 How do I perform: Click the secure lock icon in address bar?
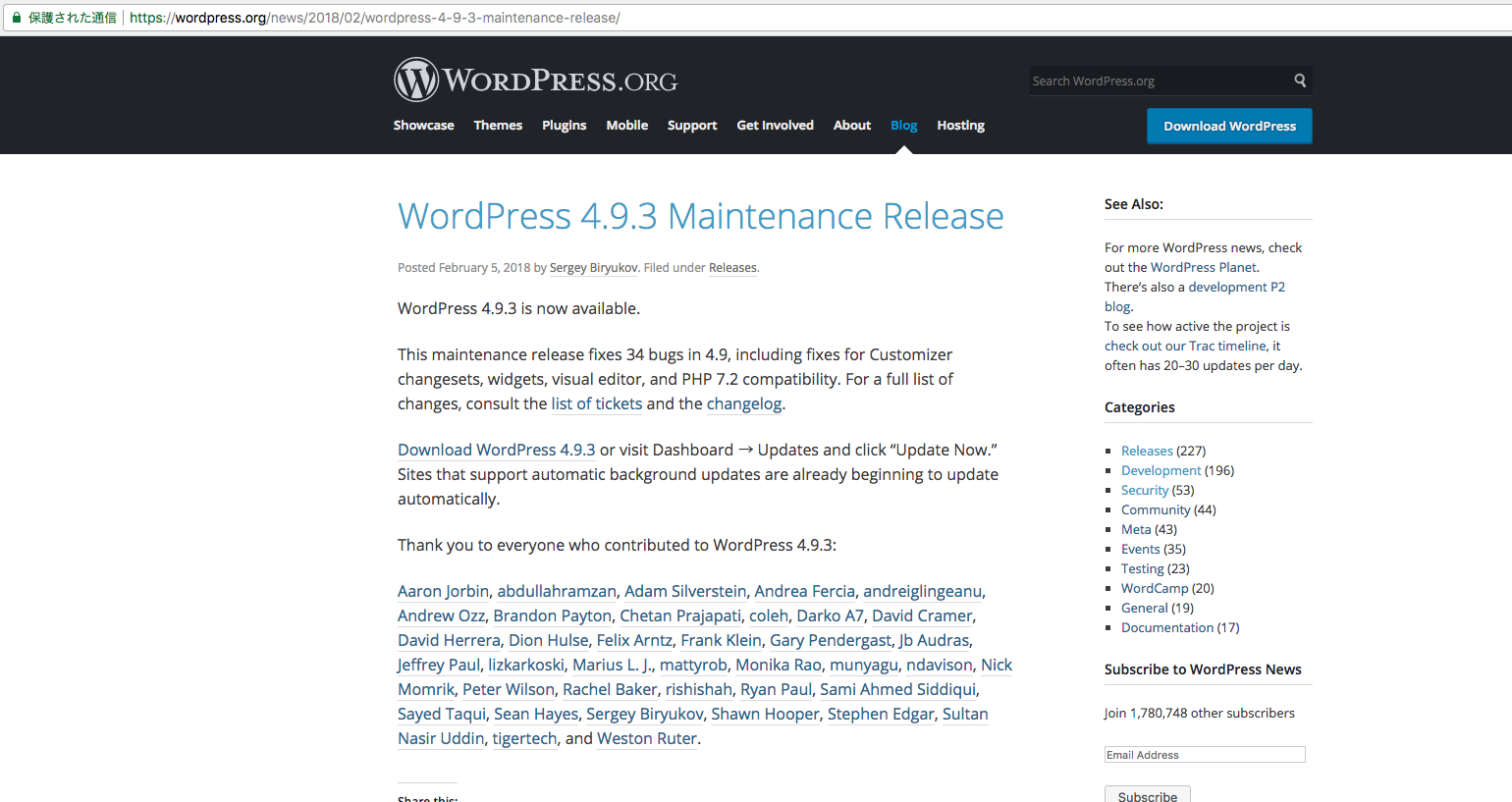pyautogui.click(x=17, y=18)
